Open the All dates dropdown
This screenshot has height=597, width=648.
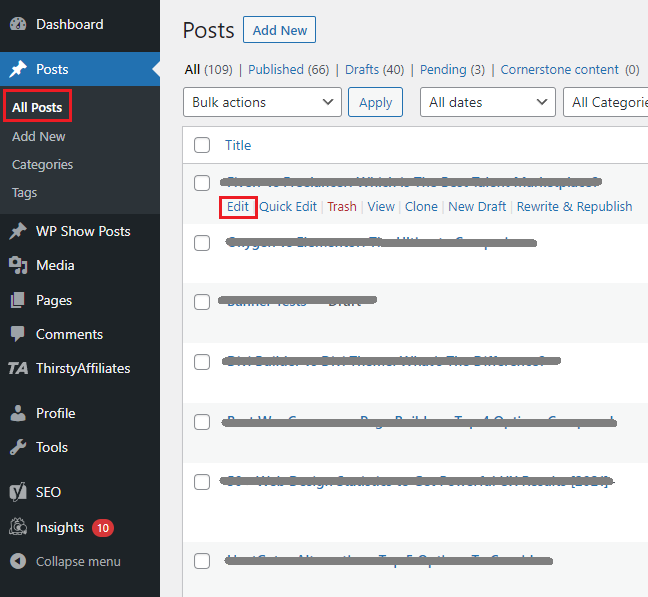[x=488, y=102]
